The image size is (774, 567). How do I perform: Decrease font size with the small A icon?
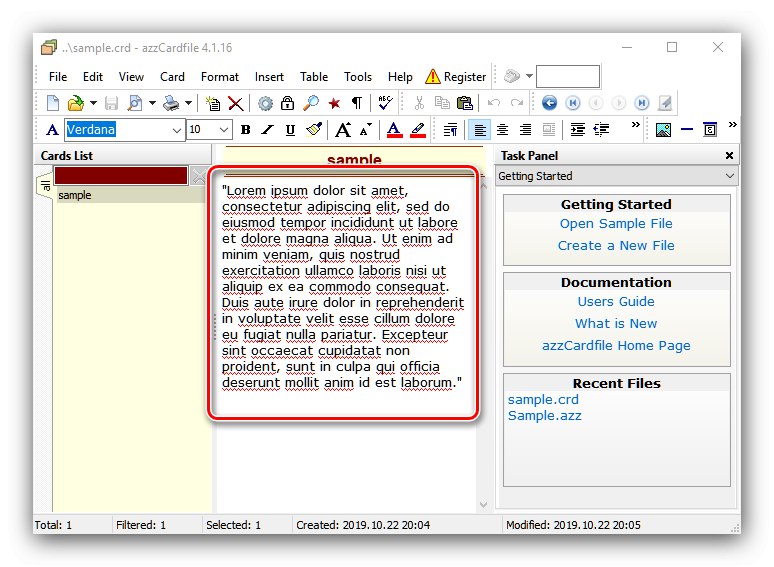[366, 129]
